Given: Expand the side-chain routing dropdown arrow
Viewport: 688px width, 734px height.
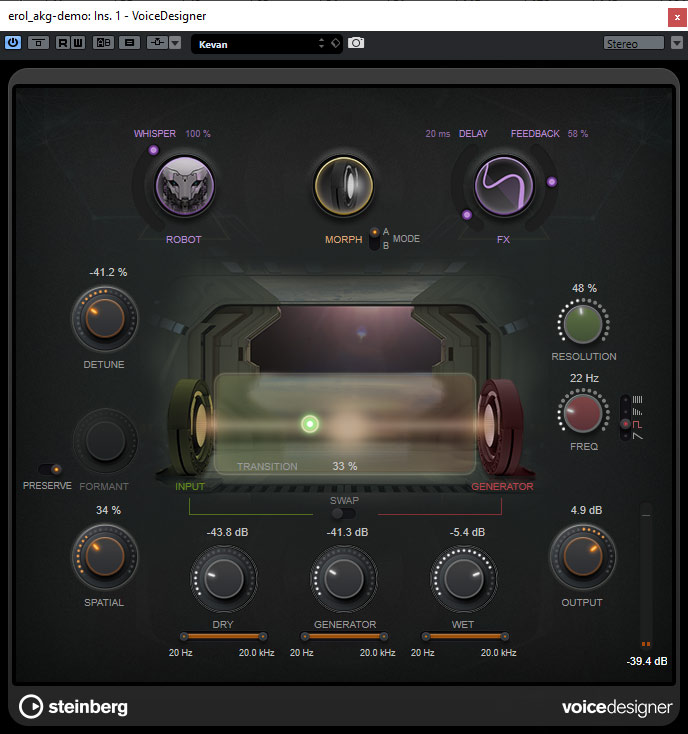Looking at the screenshot, I should point(175,43).
